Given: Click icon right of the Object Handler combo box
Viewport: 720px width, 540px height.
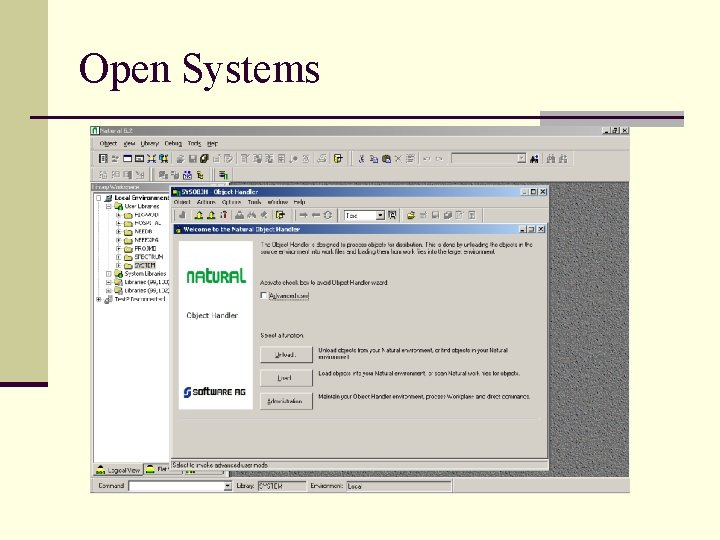Looking at the screenshot, I should 392,215.
